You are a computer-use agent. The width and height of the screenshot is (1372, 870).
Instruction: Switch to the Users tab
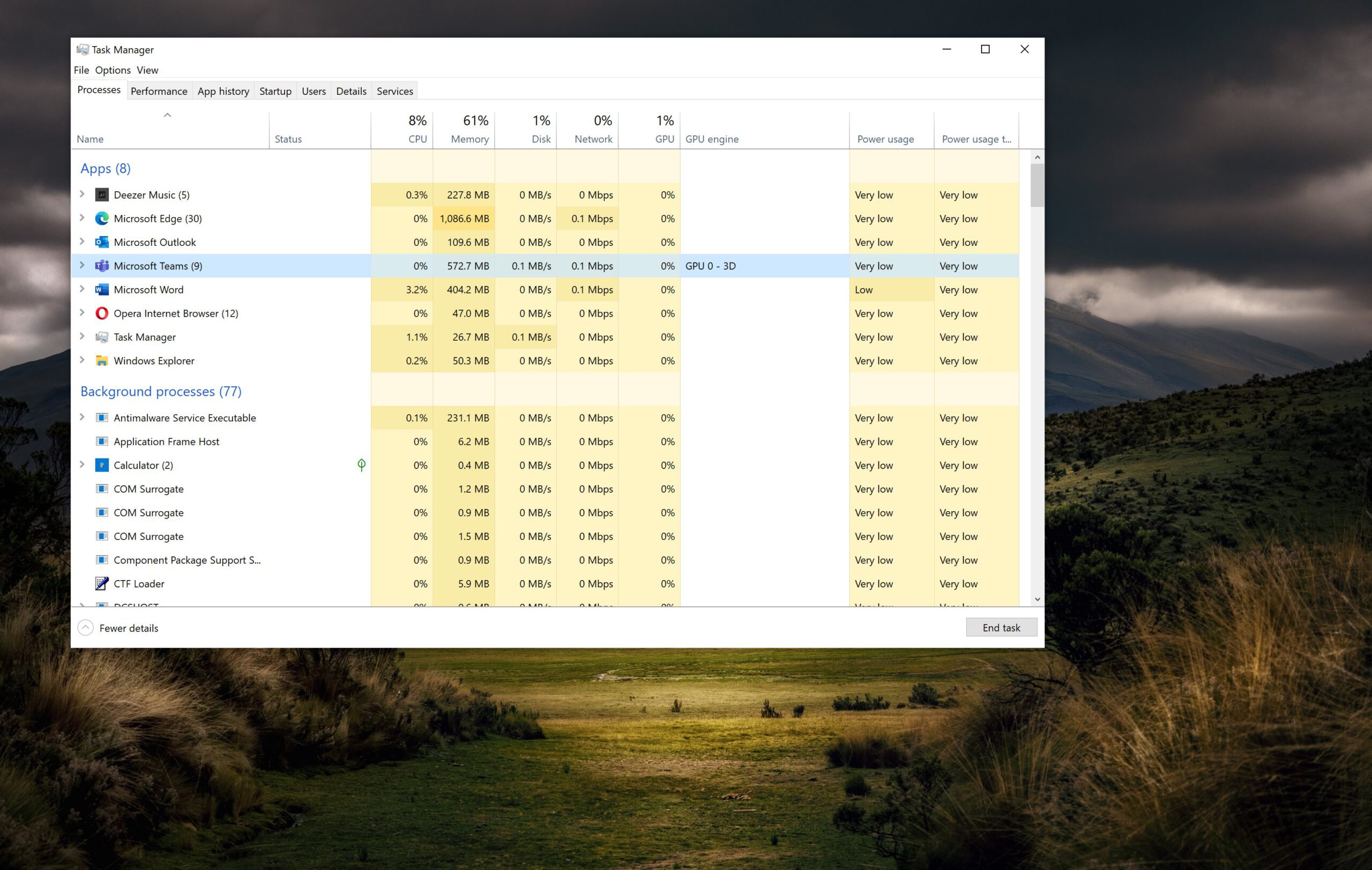pos(314,91)
